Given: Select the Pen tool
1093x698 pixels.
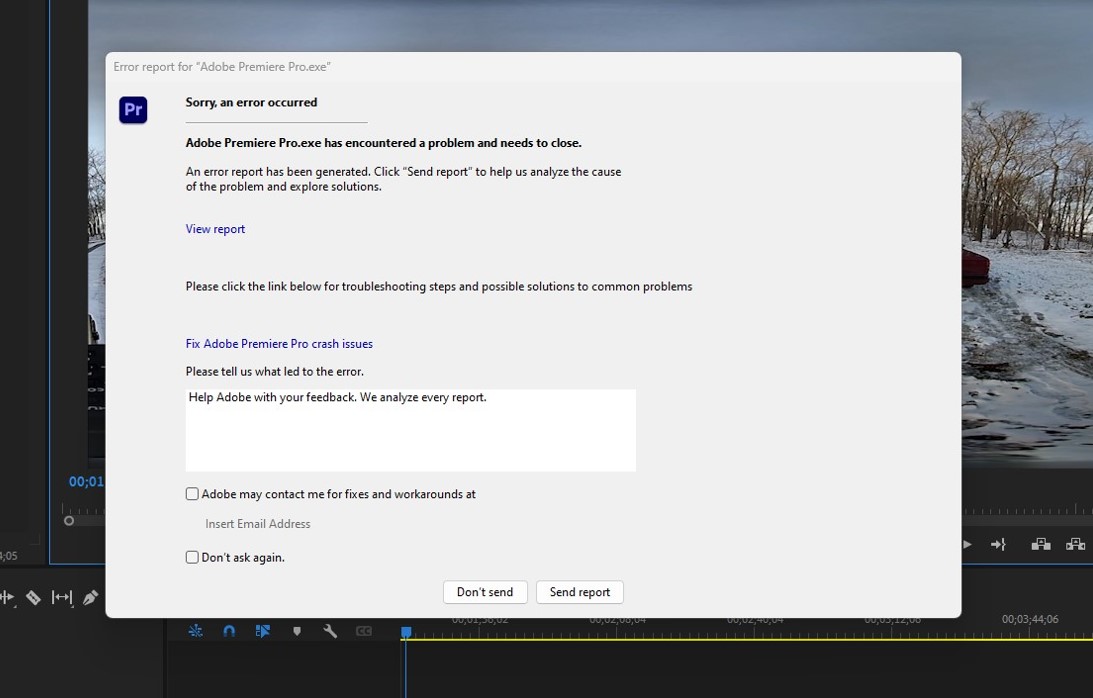Looking at the screenshot, I should (x=90, y=597).
